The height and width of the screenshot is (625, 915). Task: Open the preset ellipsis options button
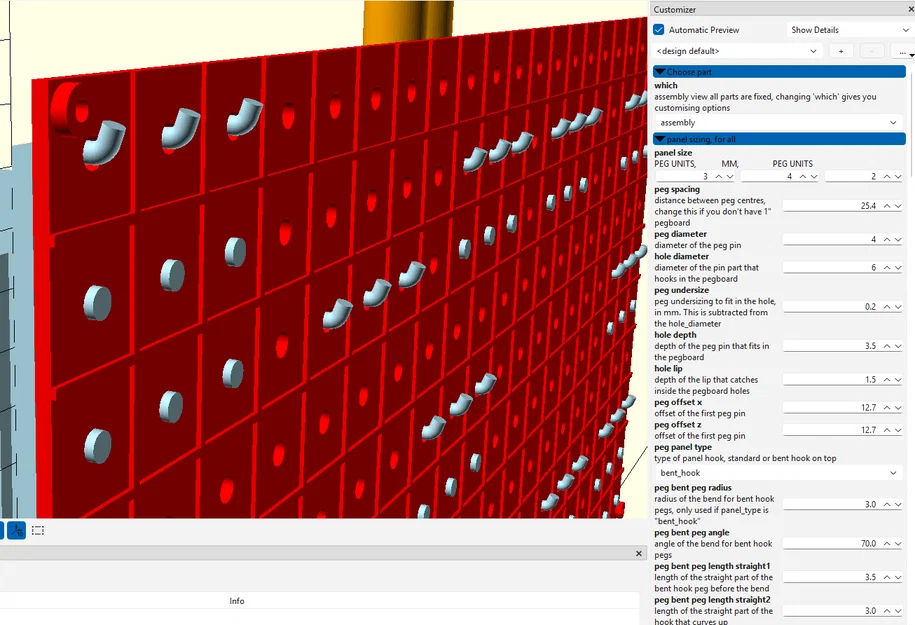[903, 51]
